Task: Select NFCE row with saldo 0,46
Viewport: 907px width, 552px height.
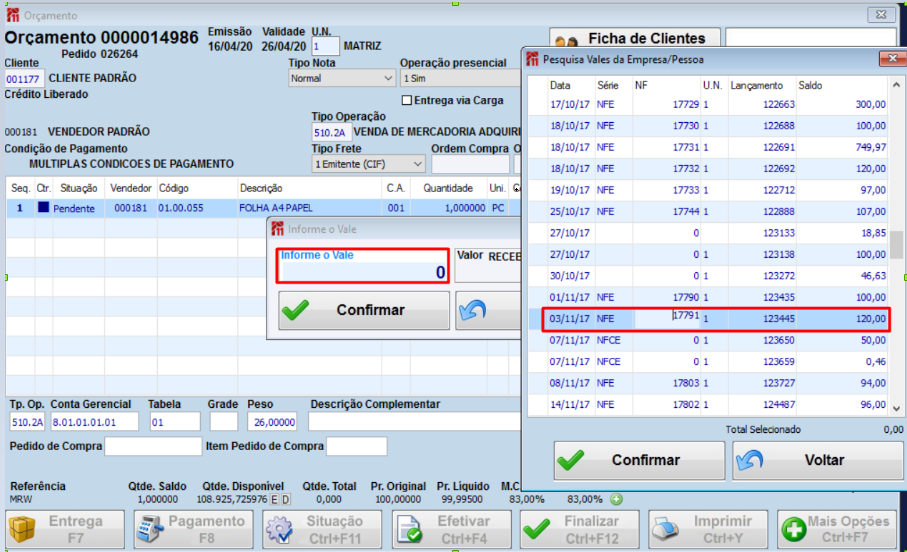Action: 709,362
